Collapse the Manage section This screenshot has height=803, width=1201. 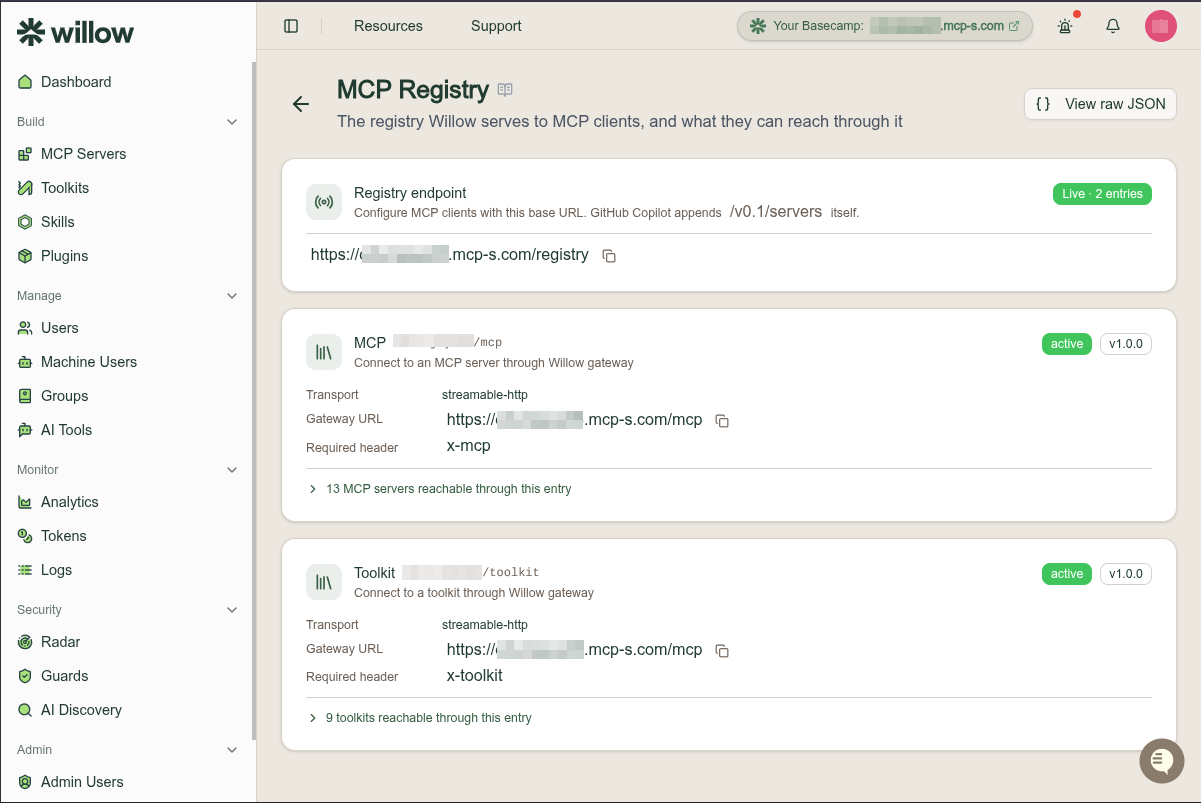pos(232,296)
